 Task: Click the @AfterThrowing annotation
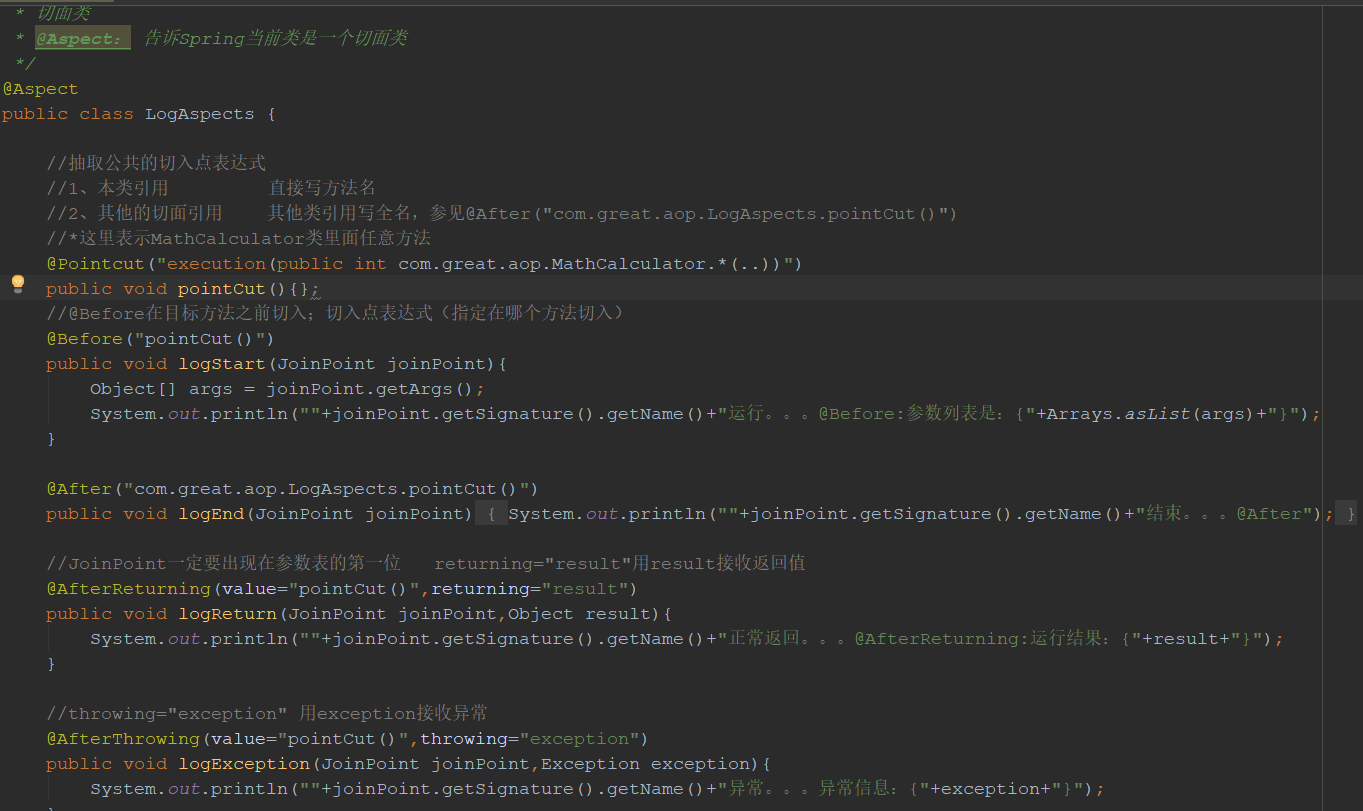click(123, 739)
